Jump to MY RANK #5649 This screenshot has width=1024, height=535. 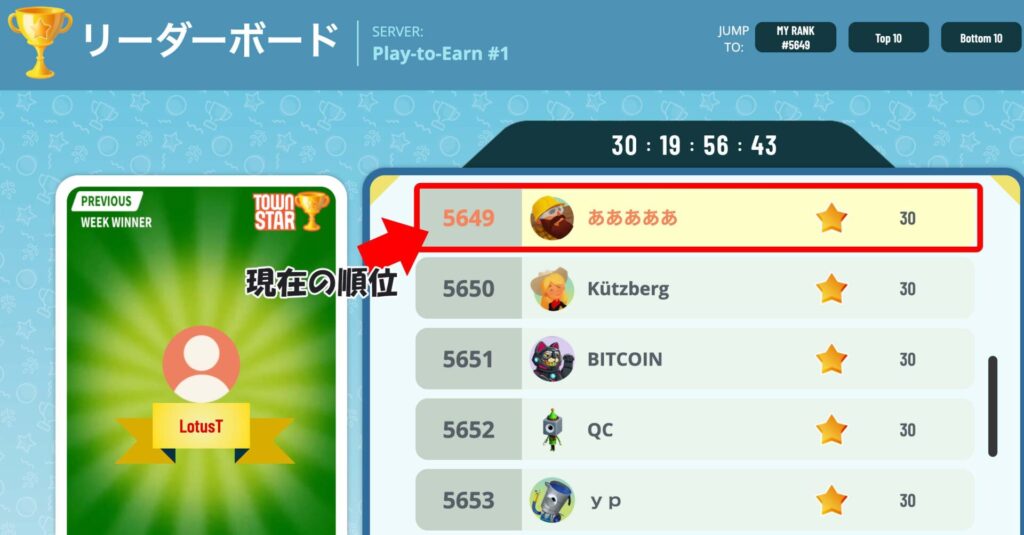tap(795, 37)
